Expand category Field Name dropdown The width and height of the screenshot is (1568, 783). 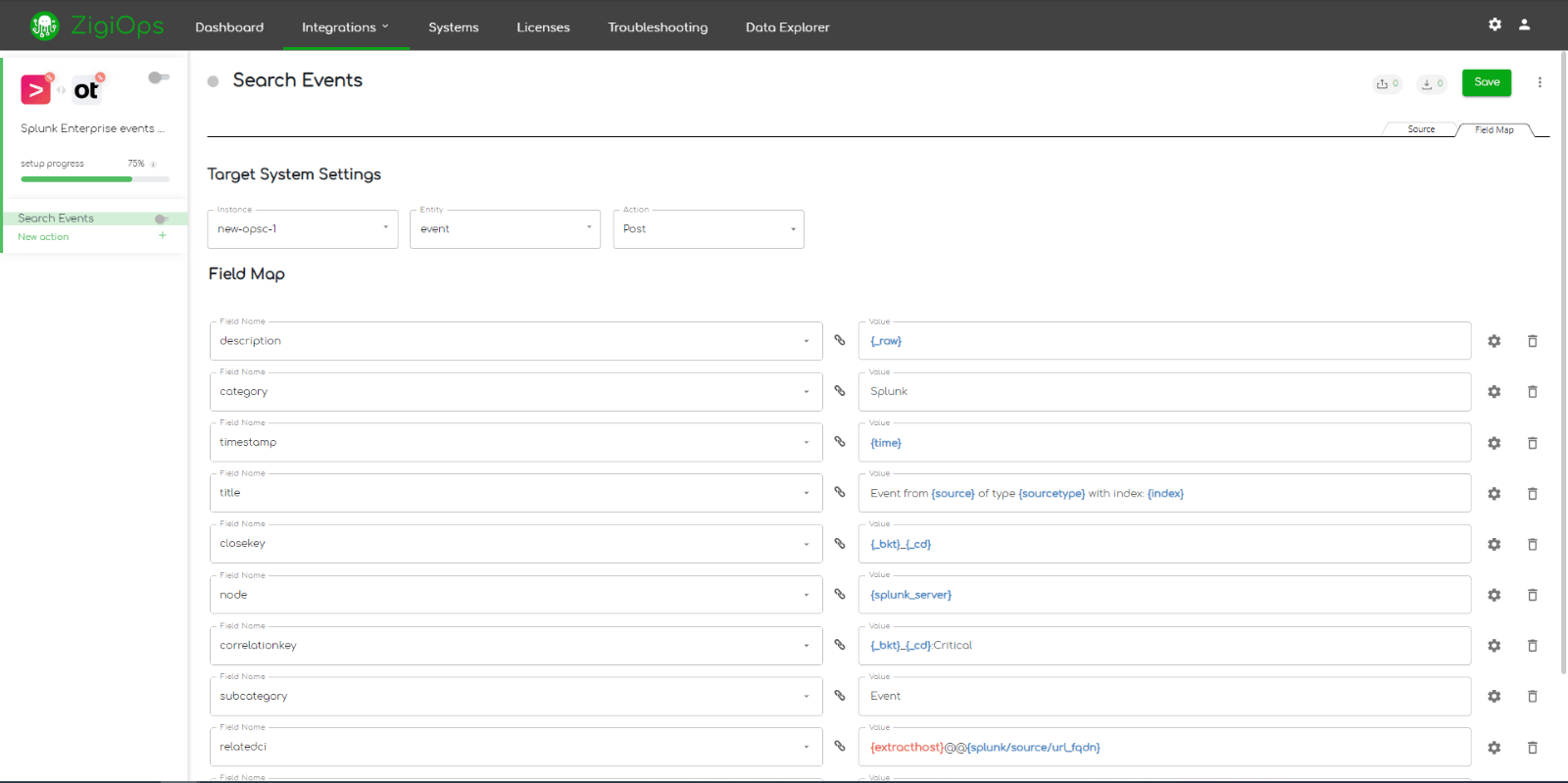(516, 392)
